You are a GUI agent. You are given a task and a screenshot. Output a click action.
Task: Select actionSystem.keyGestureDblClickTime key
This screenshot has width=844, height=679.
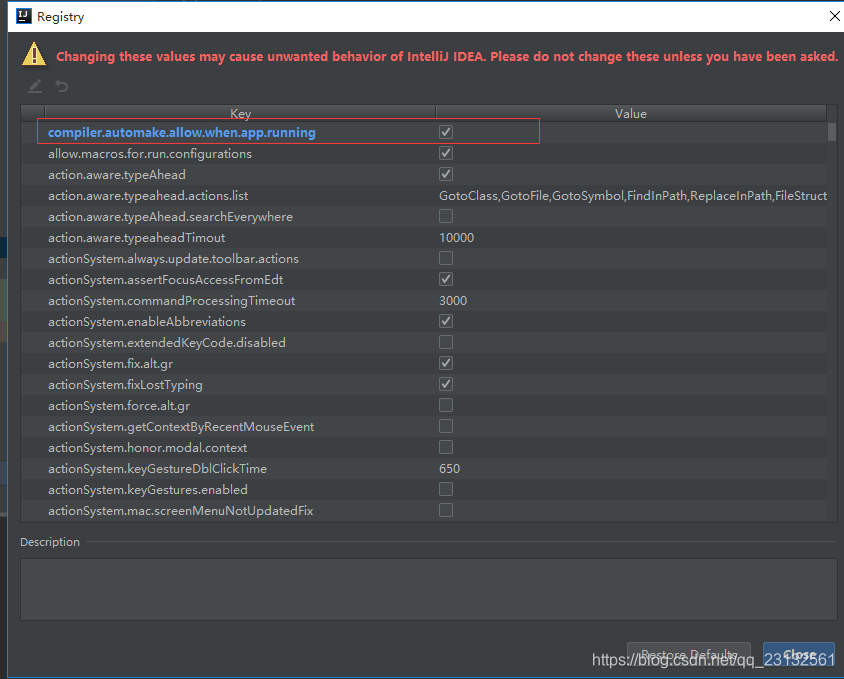pyautogui.click(x=157, y=468)
